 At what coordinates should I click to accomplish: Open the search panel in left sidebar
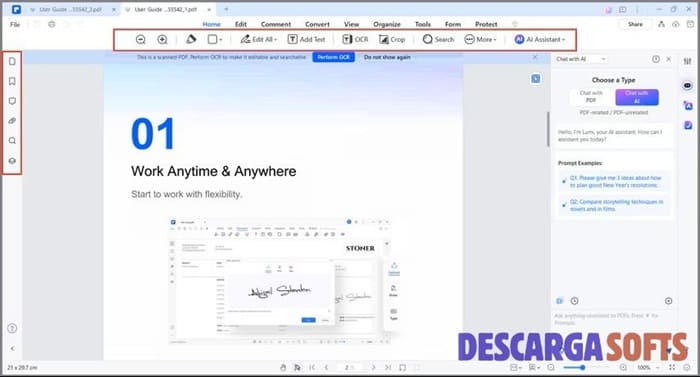(12, 141)
